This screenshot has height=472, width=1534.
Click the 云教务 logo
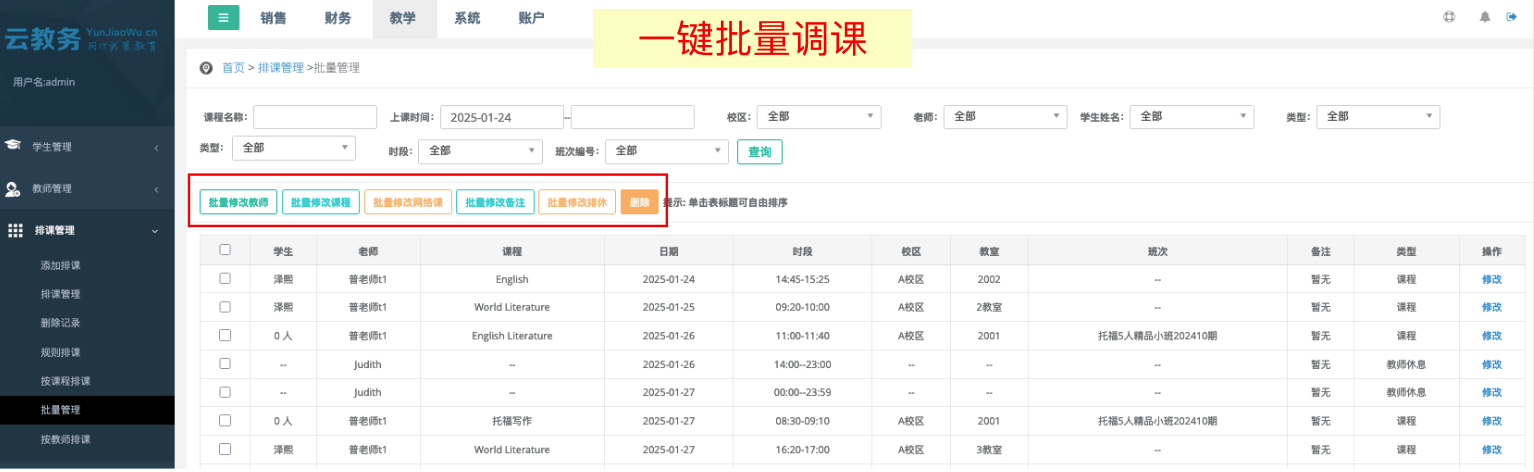pyautogui.click(x=80, y=40)
